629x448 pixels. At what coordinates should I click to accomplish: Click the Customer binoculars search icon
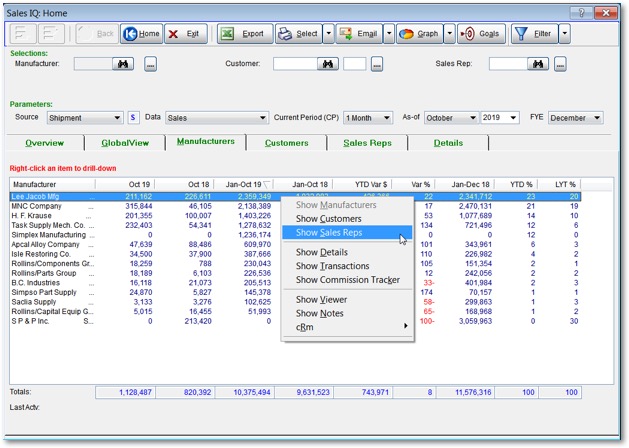[x=328, y=64]
